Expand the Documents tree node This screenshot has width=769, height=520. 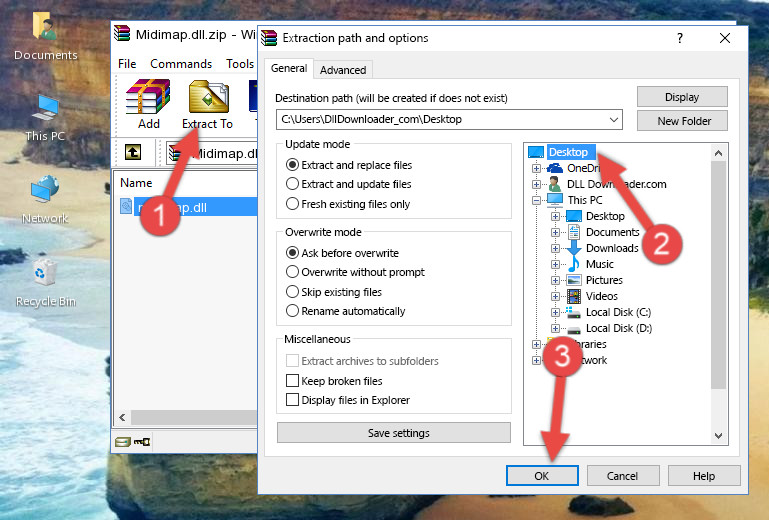tap(555, 232)
